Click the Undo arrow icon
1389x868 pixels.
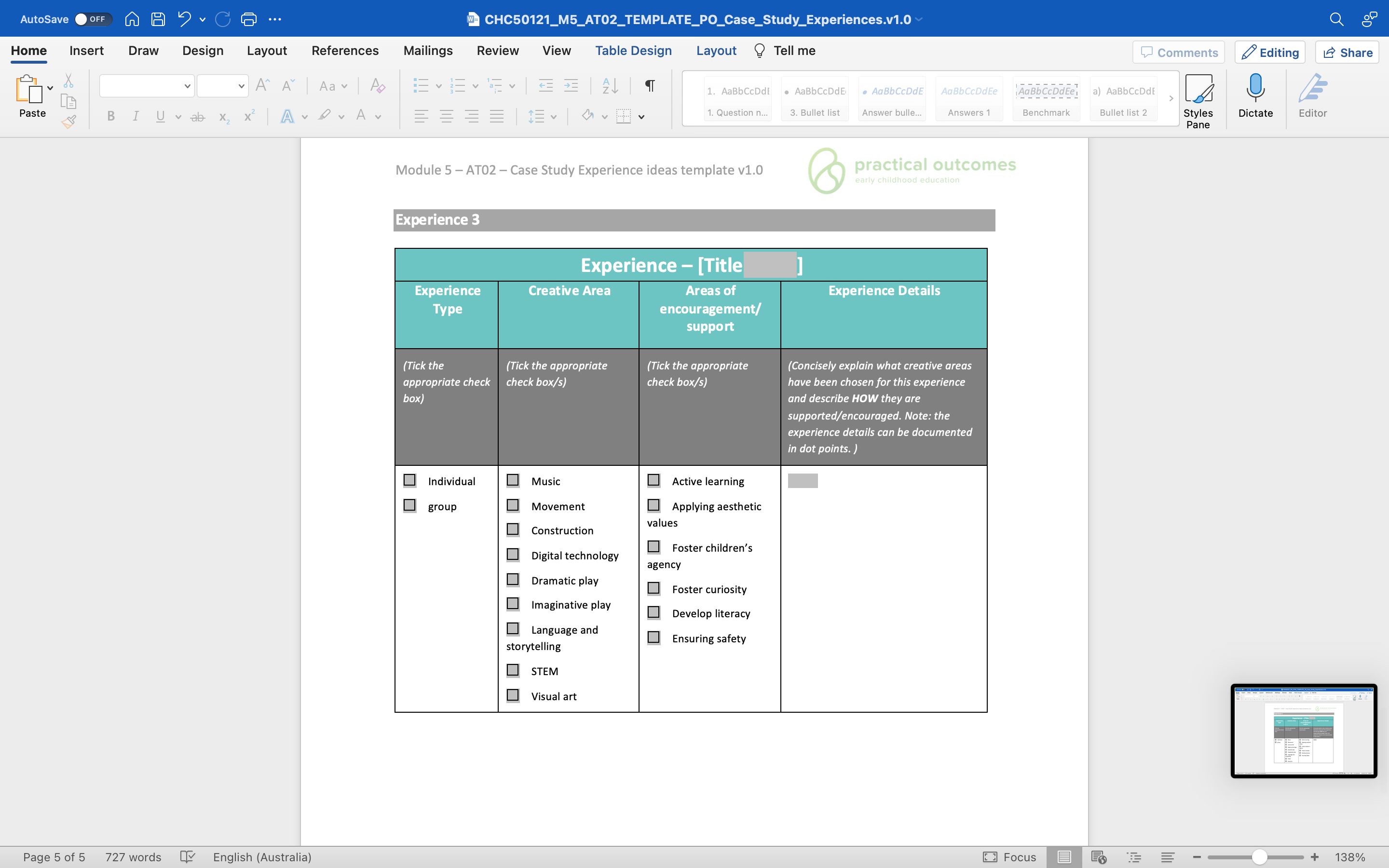[184, 19]
